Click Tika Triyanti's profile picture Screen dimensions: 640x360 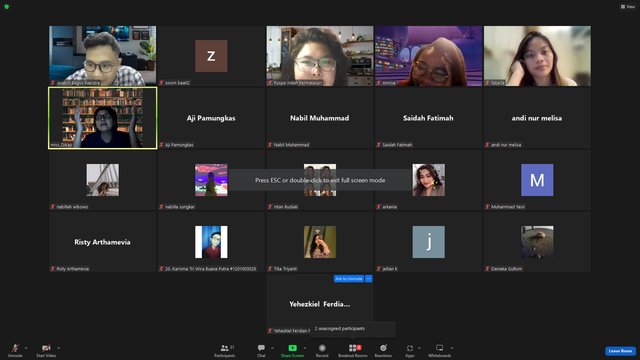coord(320,242)
